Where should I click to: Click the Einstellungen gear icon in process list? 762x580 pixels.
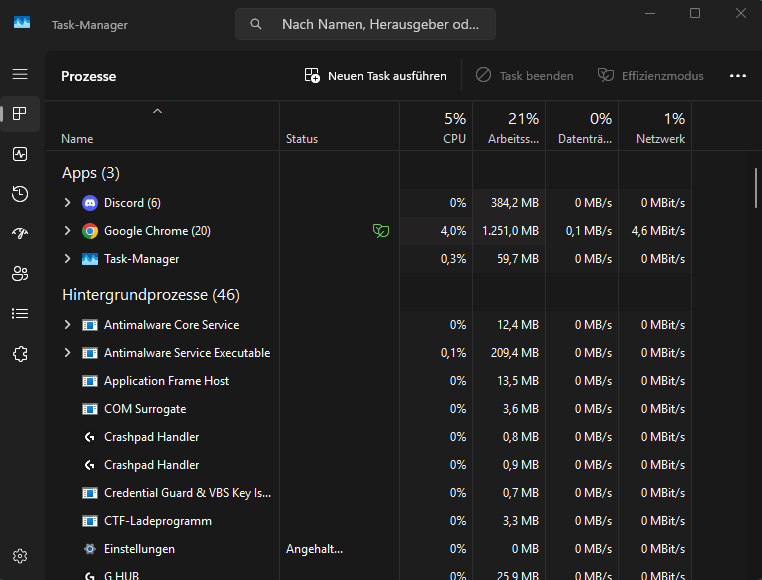pyautogui.click(x=90, y=549)
